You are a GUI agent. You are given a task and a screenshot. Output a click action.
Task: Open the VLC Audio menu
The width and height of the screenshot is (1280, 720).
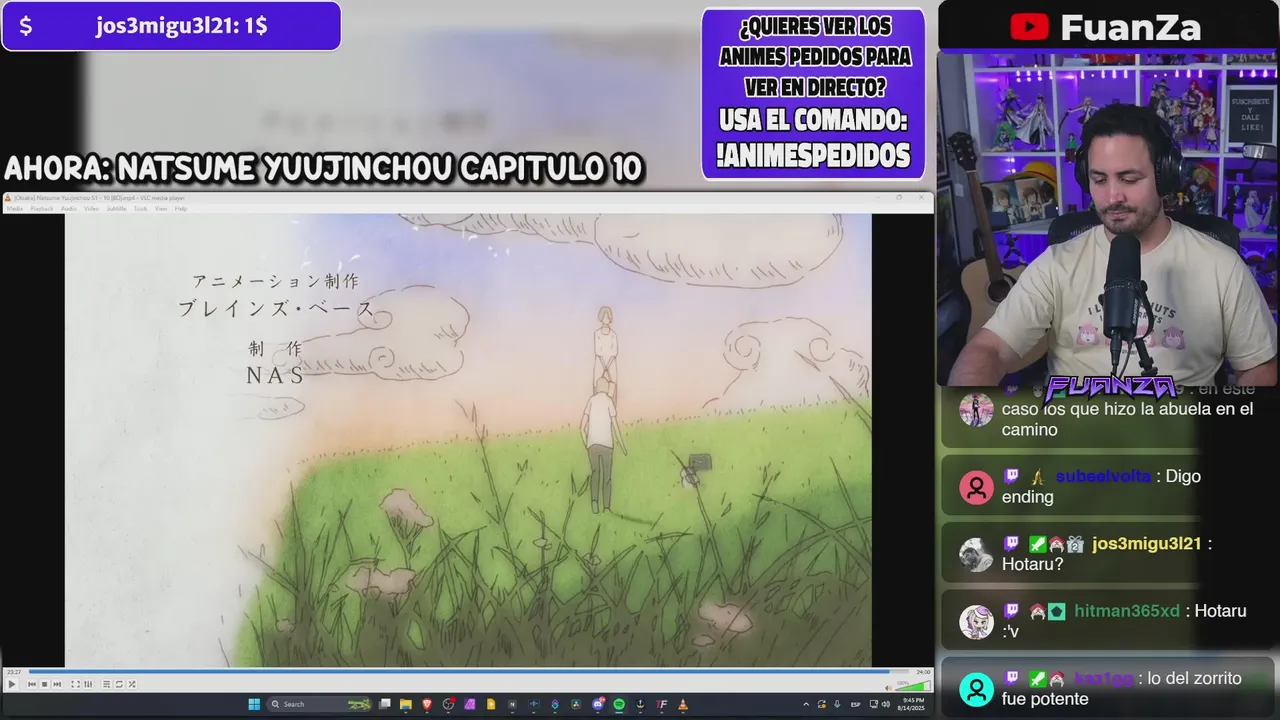69,209
